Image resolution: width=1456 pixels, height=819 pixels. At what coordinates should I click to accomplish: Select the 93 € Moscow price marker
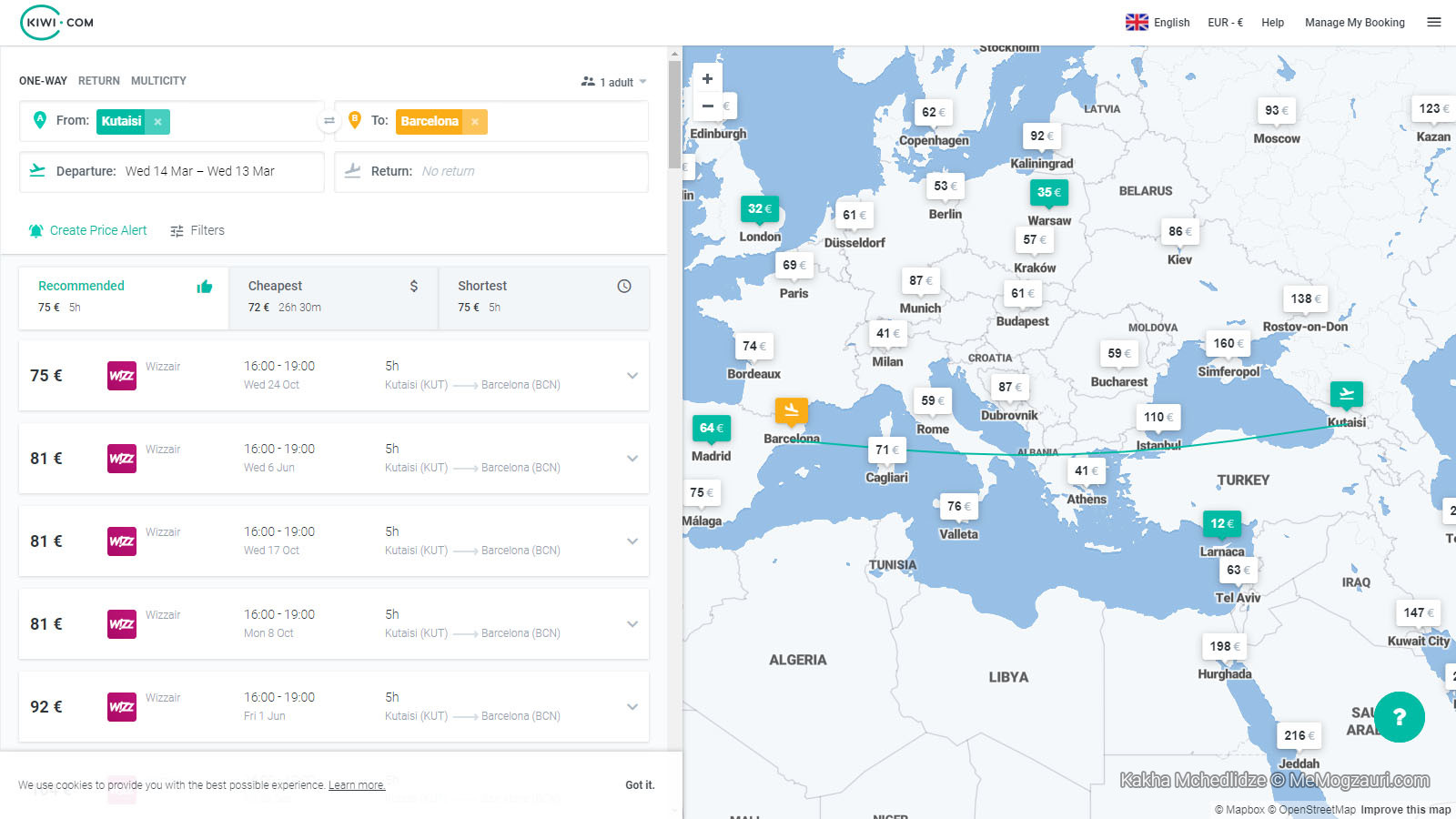click(1277, 111)
